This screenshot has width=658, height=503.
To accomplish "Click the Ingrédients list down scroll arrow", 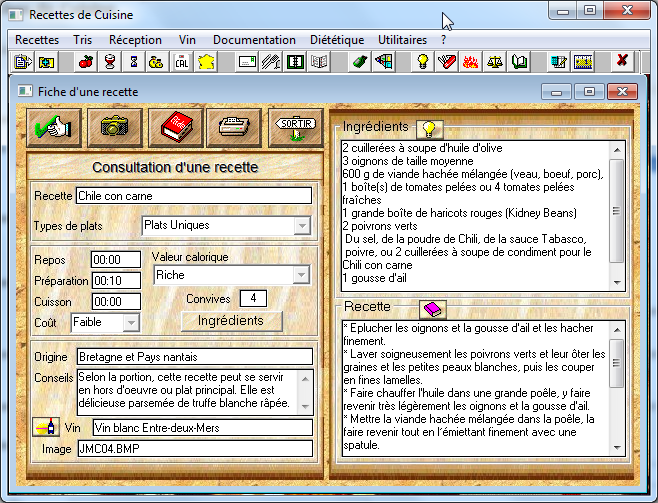I will tap(617, 282).
